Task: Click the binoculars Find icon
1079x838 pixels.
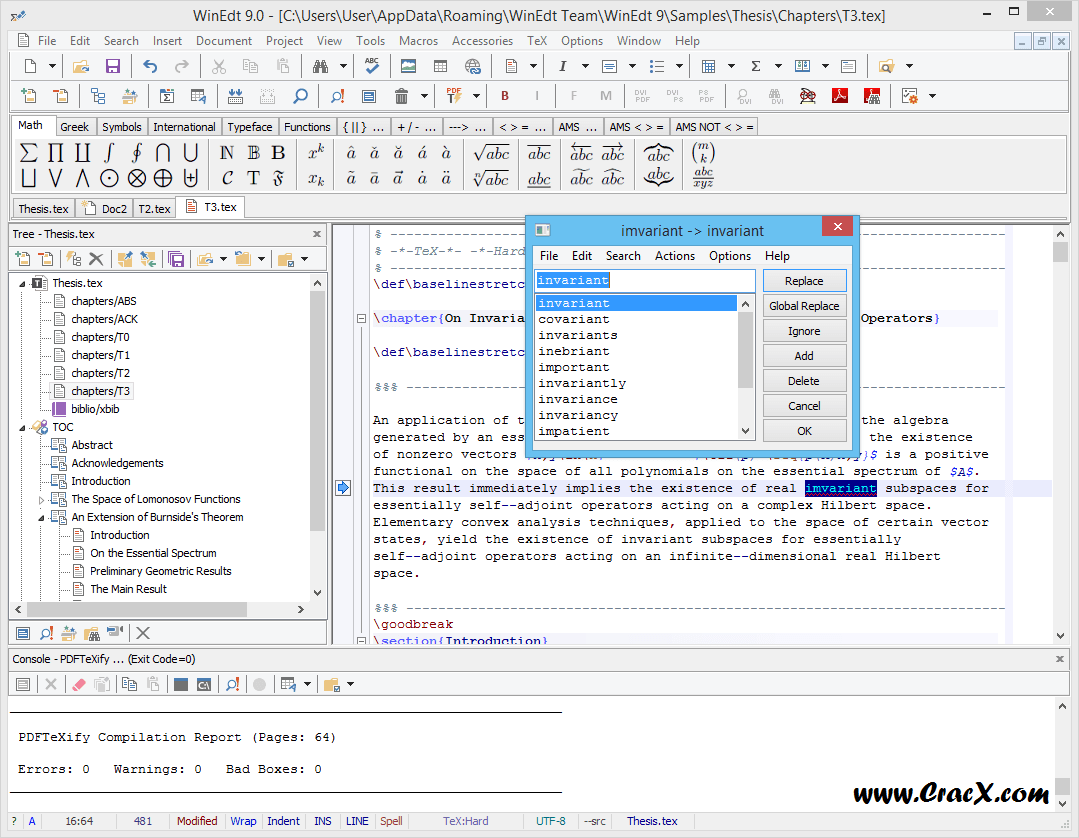Action: click(321, 66)
